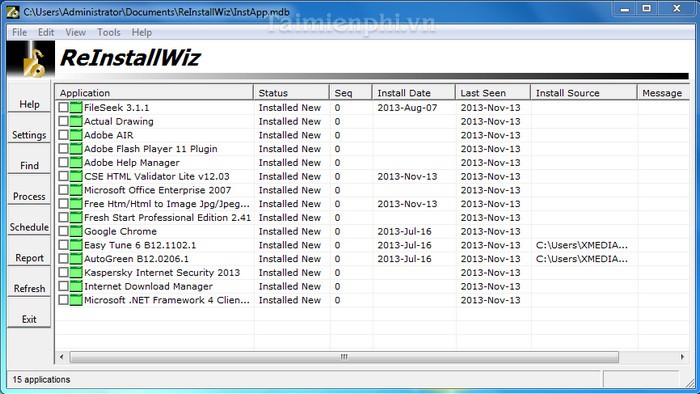Refresh the application list

[29, 283]
